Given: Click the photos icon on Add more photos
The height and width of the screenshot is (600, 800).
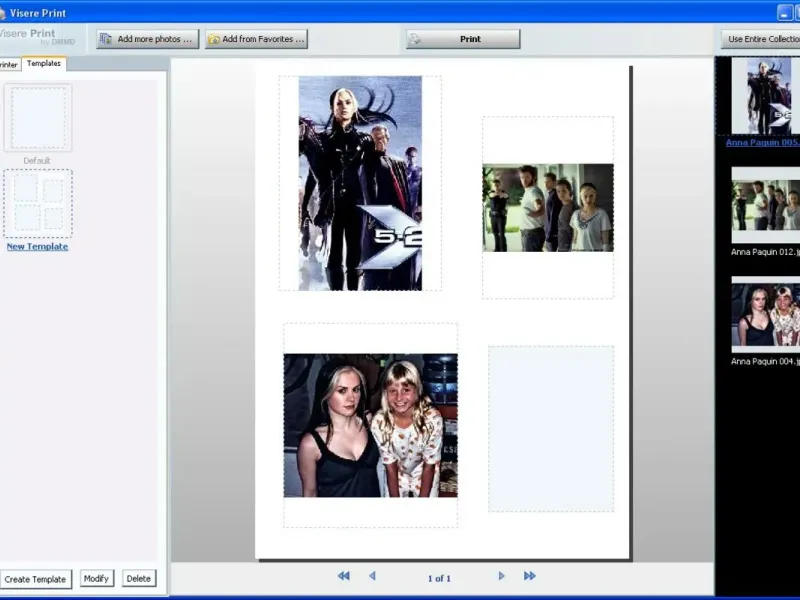Looking at the screenshot, I should point(106,39).
